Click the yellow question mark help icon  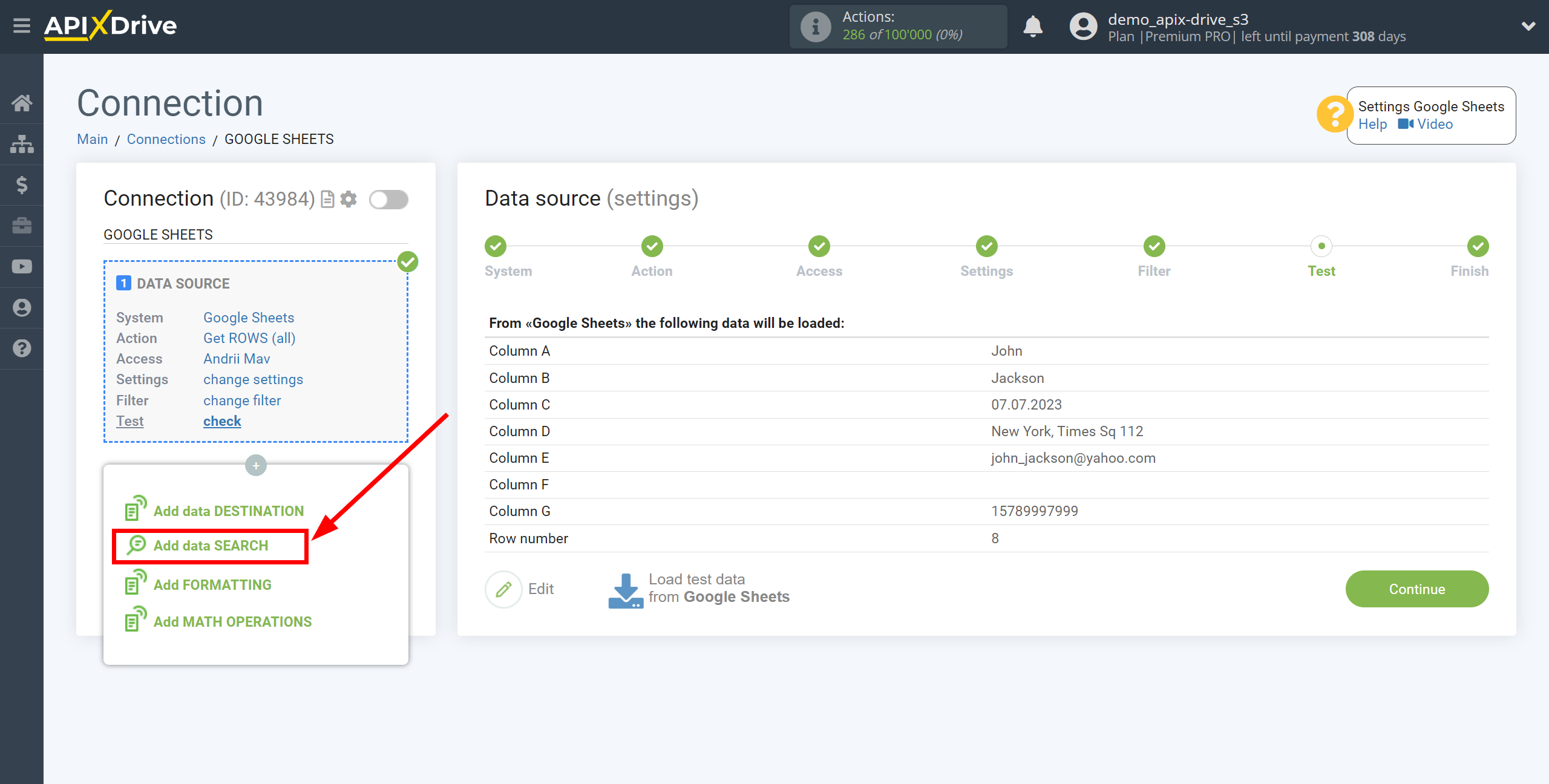(x=1334, y=114)
